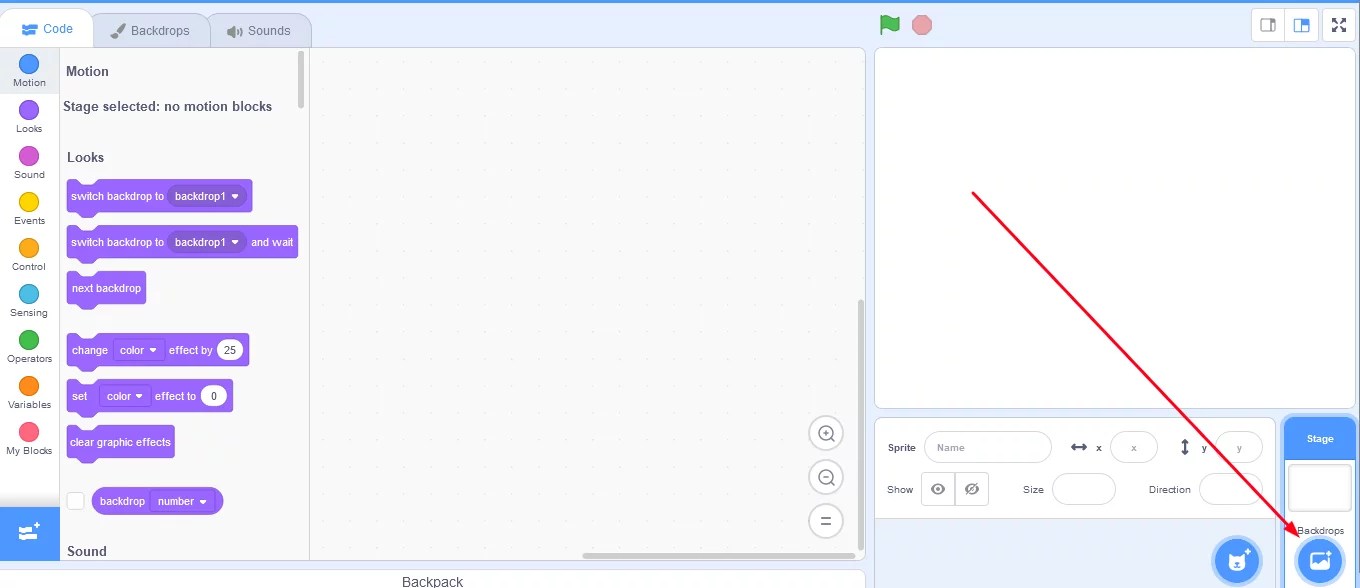This screenshot has height=588, width=1360.
Task: Zoom out the code workspace
Action: (x=826, y=478)
